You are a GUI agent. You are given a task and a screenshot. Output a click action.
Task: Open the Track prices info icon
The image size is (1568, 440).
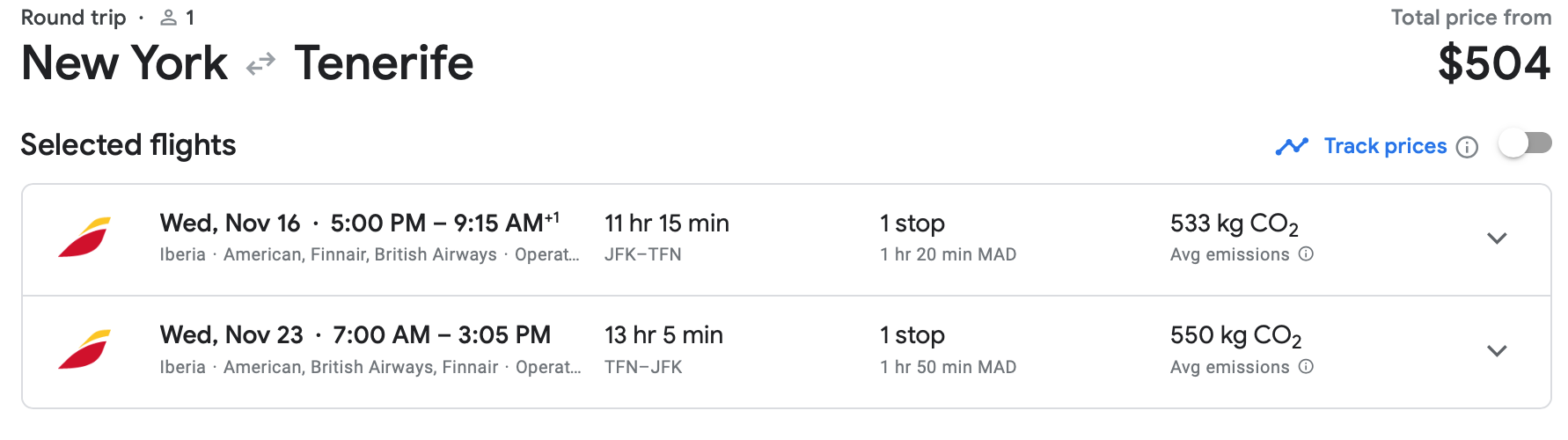(x=1467, y=147)
